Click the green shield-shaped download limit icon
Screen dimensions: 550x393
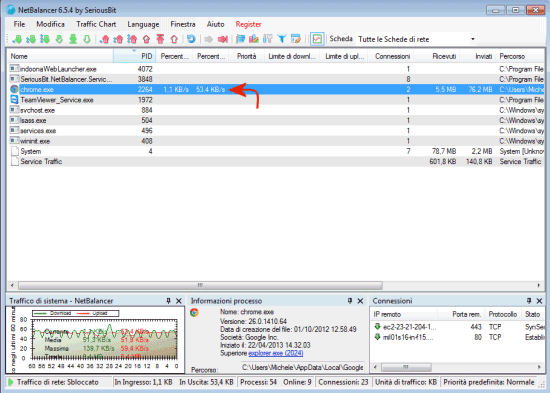point(59,39)
